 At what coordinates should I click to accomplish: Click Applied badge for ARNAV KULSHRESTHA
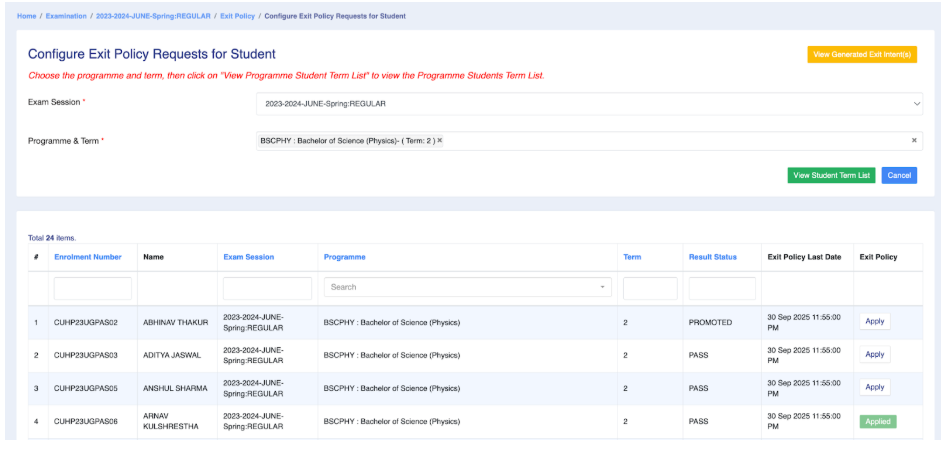point(877,421)
